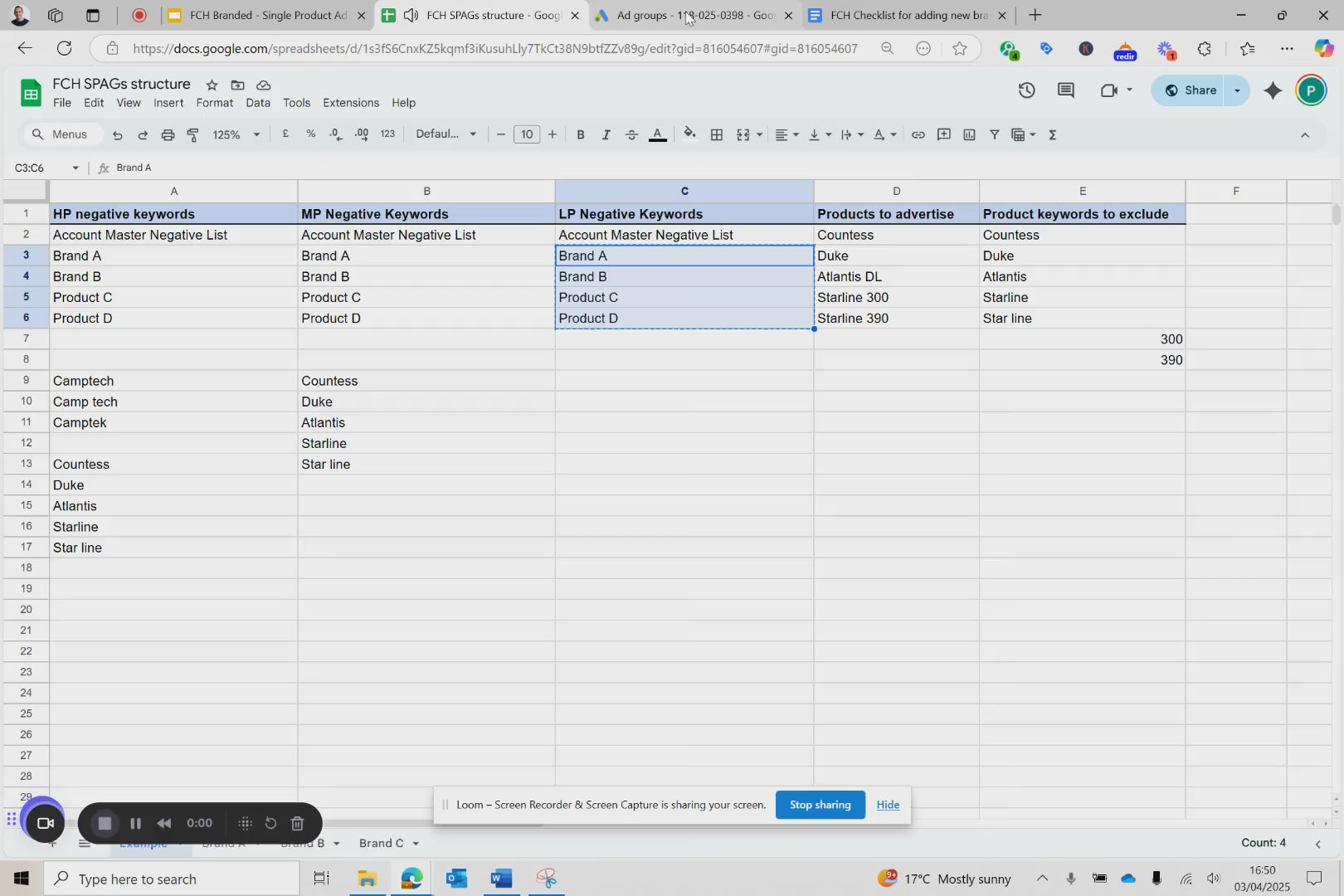This screenshot has width=1344, height=896.
Task: Star the FCH SPAGs structure document
Action: (x=212, y=85)
